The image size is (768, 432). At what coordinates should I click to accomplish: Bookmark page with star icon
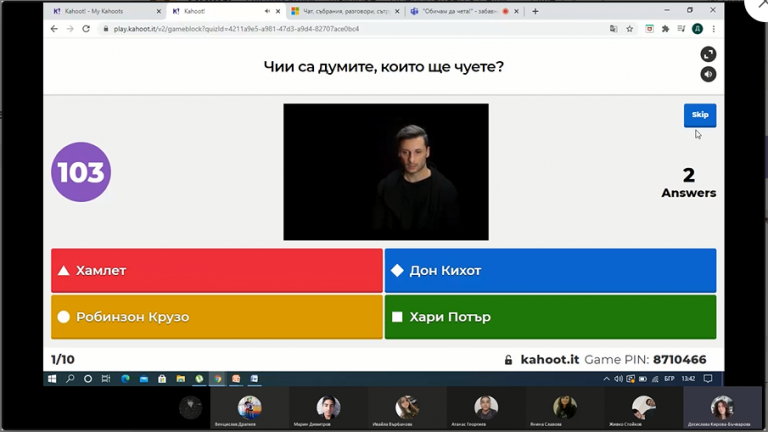[629, 29]
